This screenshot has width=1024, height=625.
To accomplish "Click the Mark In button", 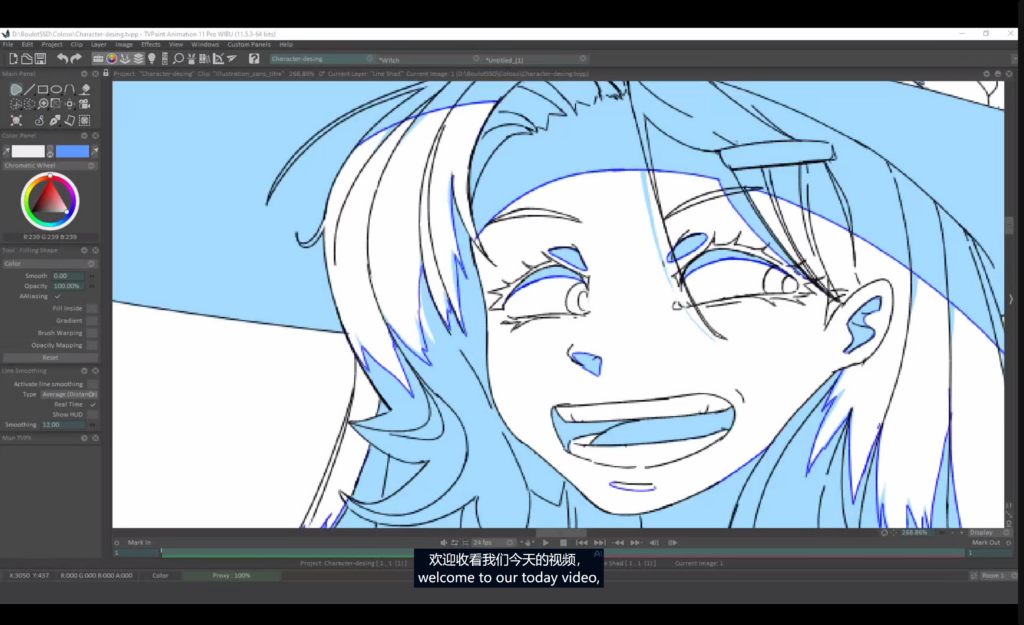I will click(139, 543).
